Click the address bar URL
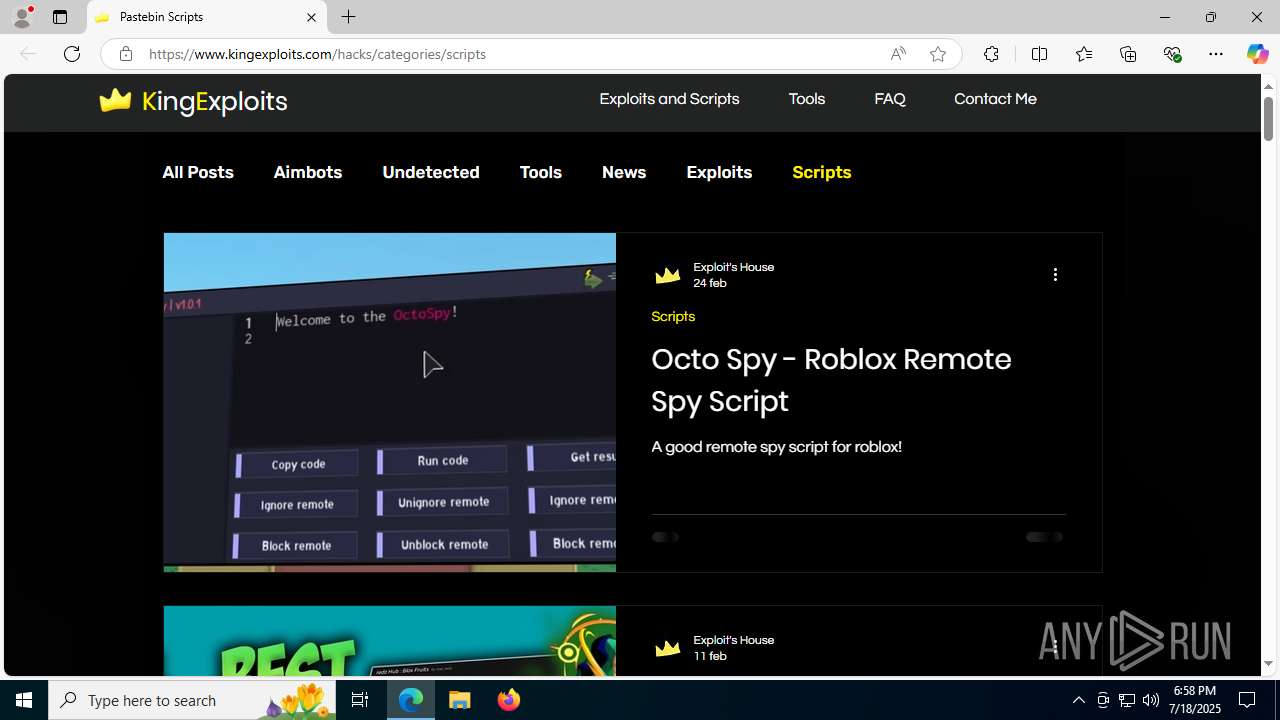This screenshot has width=1280, height=720. (317, 54)
